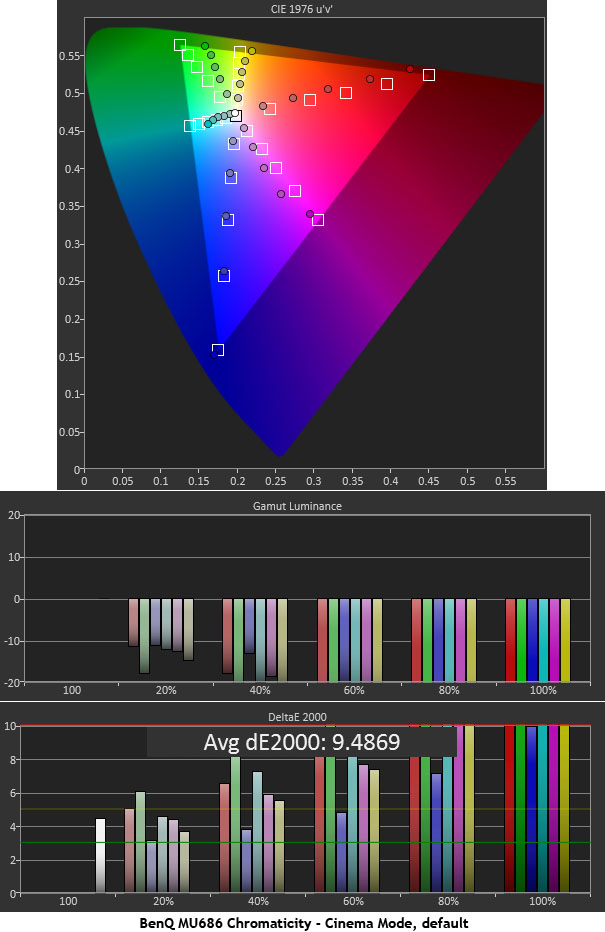Click the Avg dE2000 value label
The height and width of the screenshot is (932, 605).
301,742
